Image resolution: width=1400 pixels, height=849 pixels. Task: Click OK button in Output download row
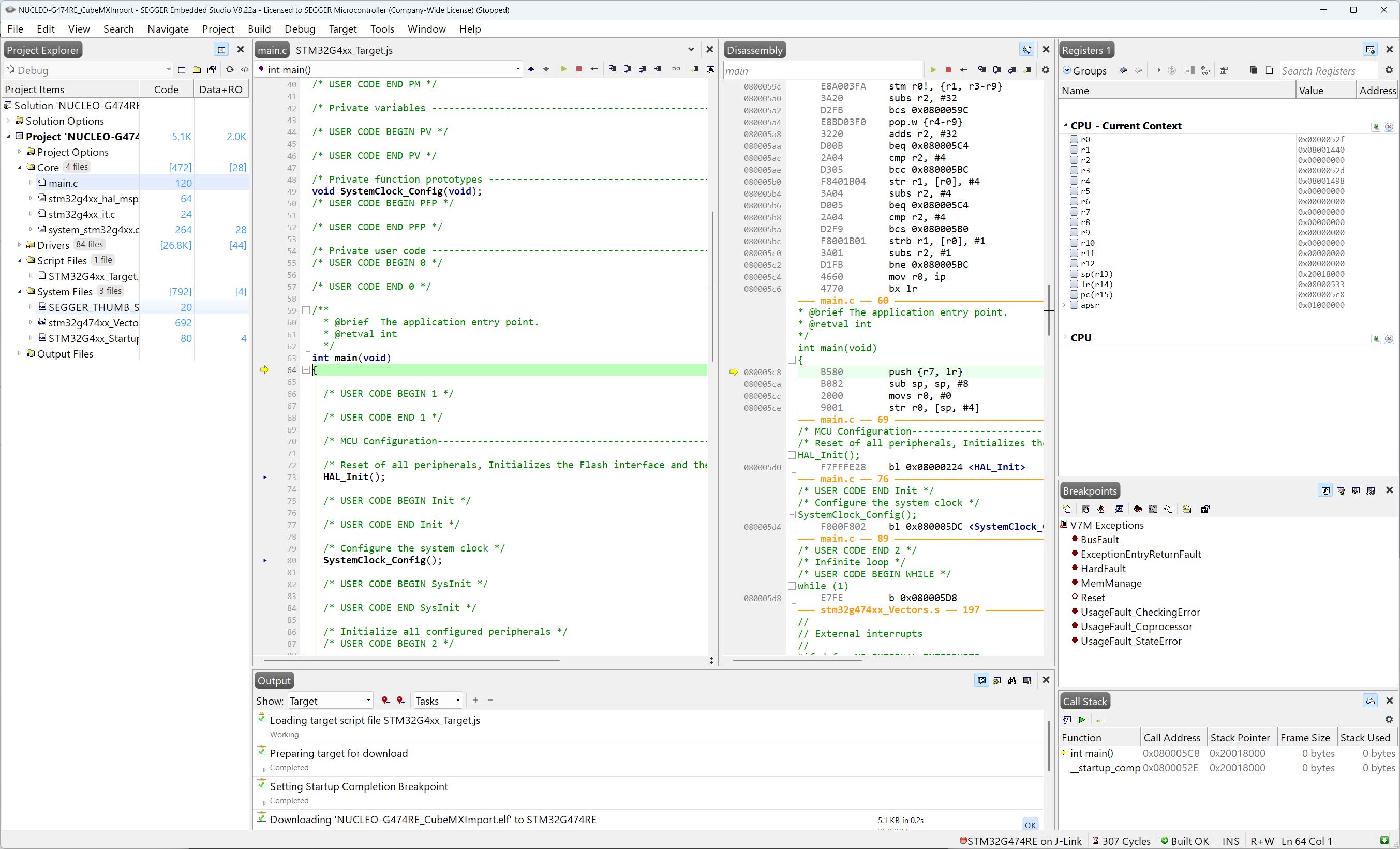(1030, 825)
